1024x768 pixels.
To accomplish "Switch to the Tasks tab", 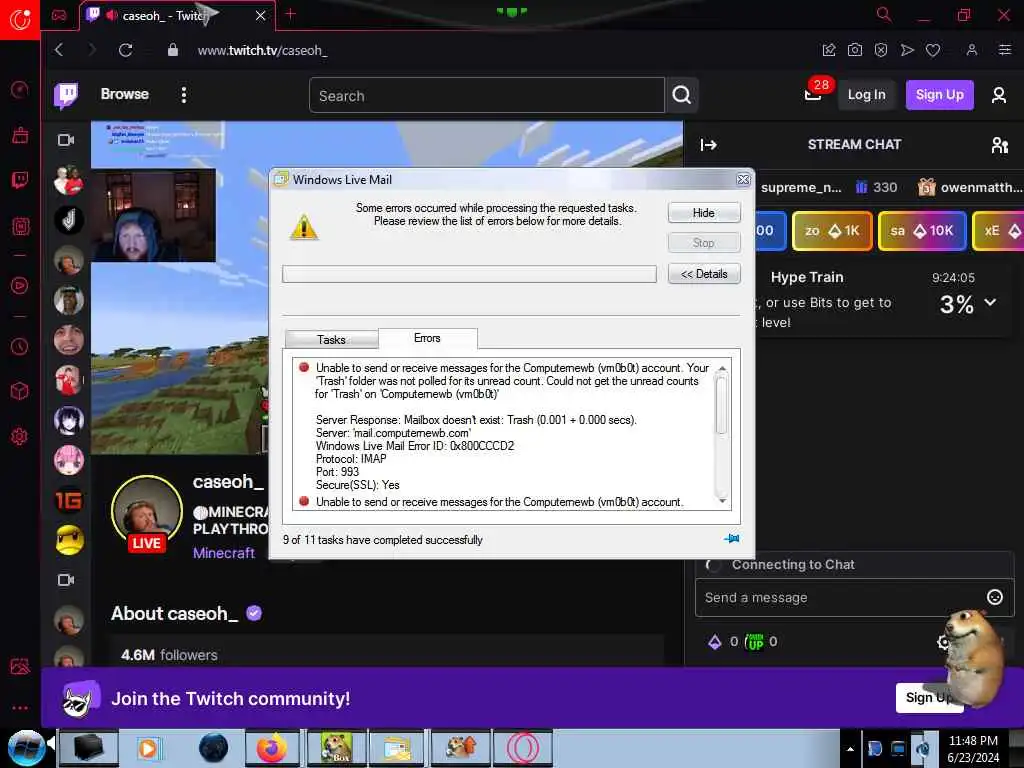I will coord(331,340).
